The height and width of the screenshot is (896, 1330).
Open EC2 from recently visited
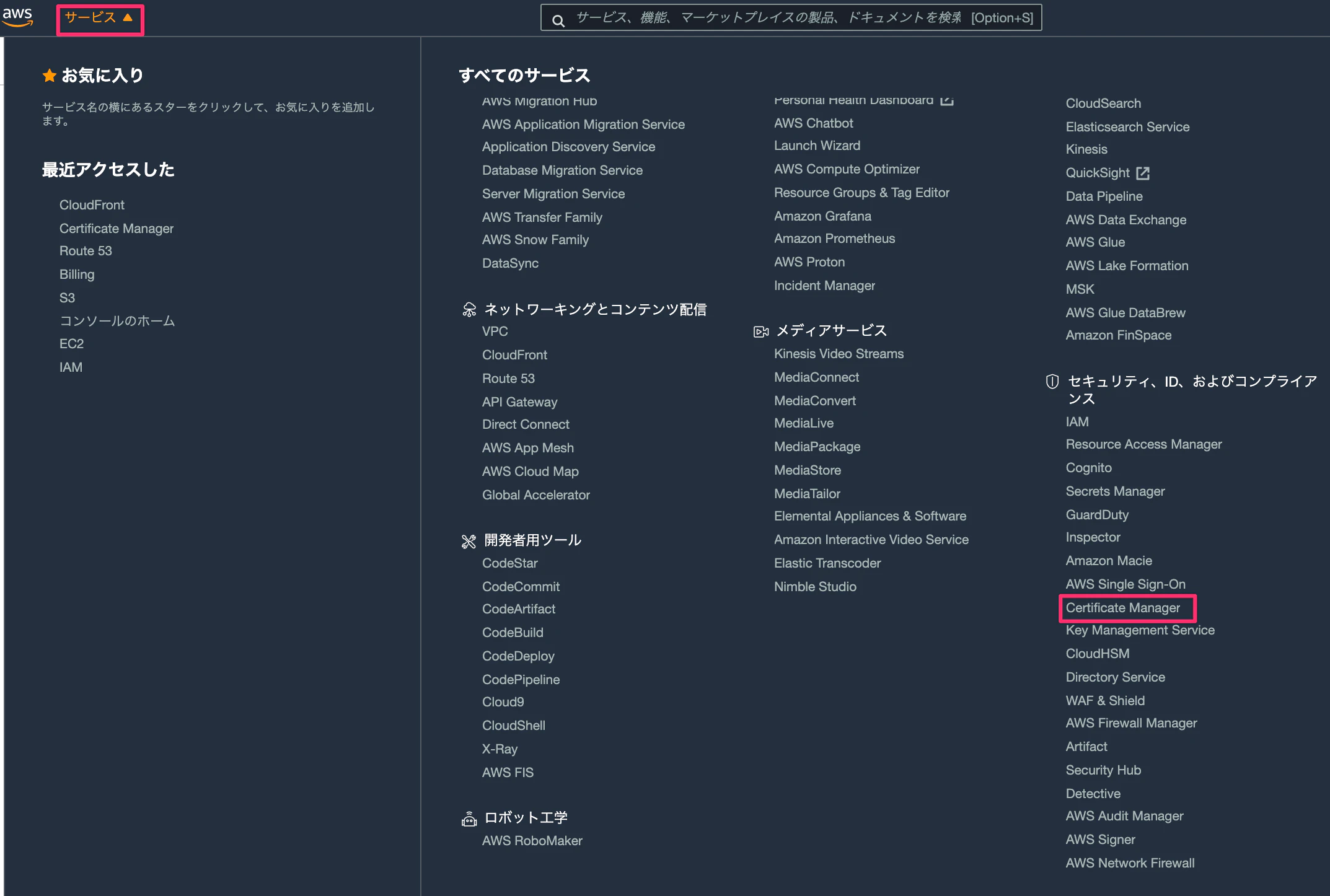pos(71,344)
